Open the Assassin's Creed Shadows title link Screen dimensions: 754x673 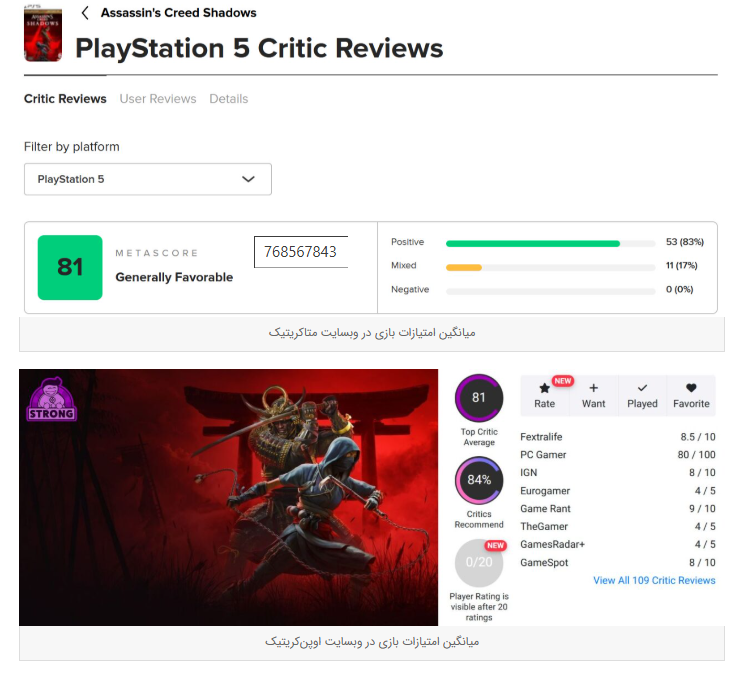coord(178,13)
